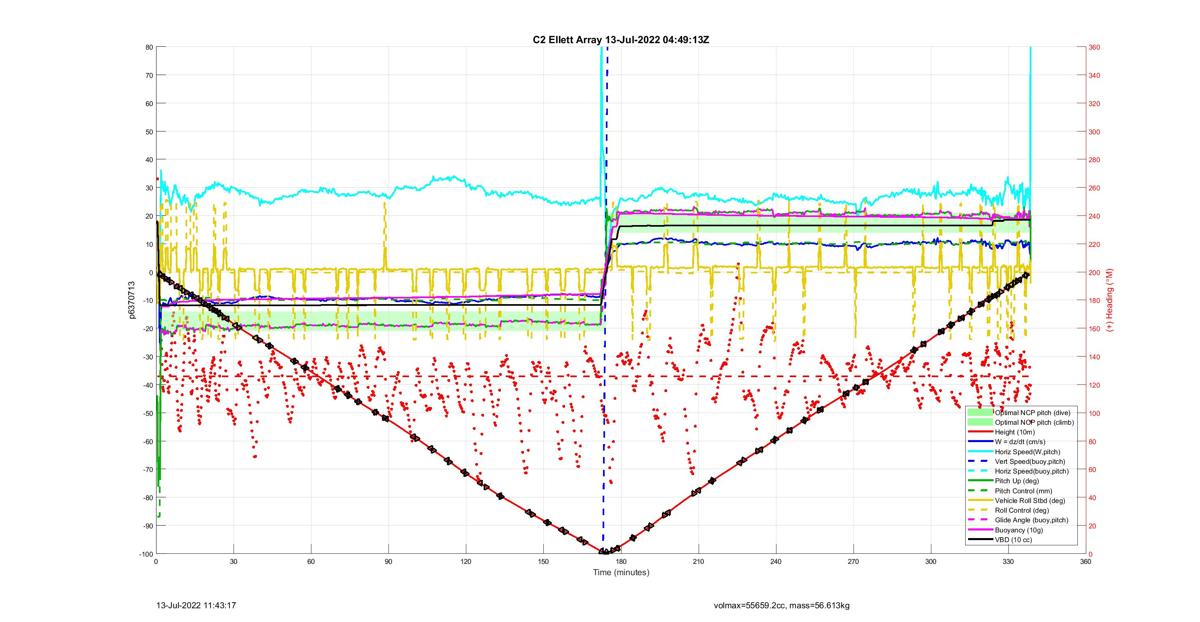Click the footer timestamp "13-Jul-2022 11:43:17"
The height and width of the screenshot is (622, 1200).
(196, 605)
